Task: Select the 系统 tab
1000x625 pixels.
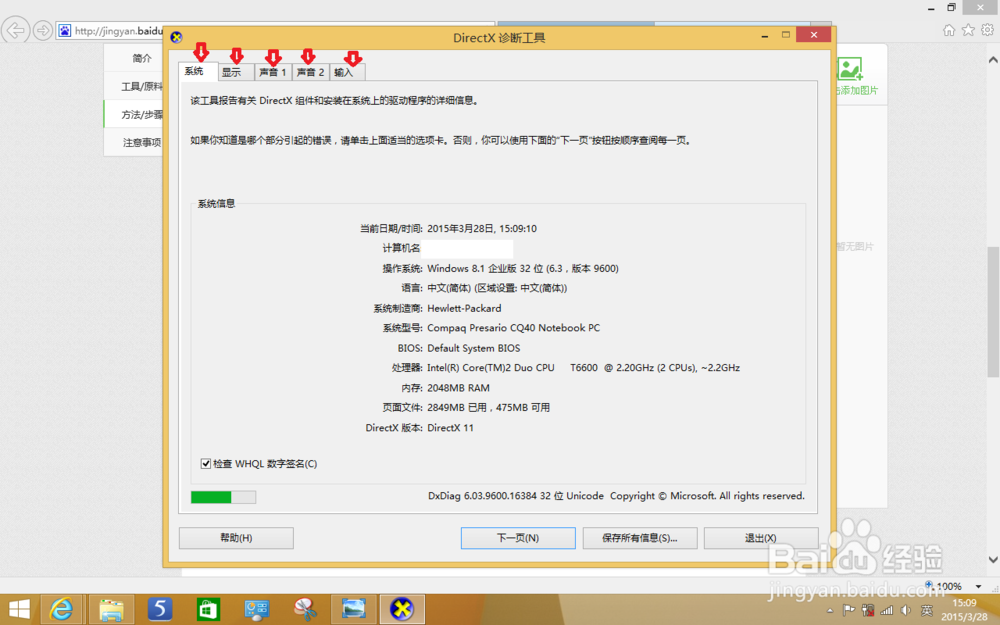Action: (x=198, y=71)
